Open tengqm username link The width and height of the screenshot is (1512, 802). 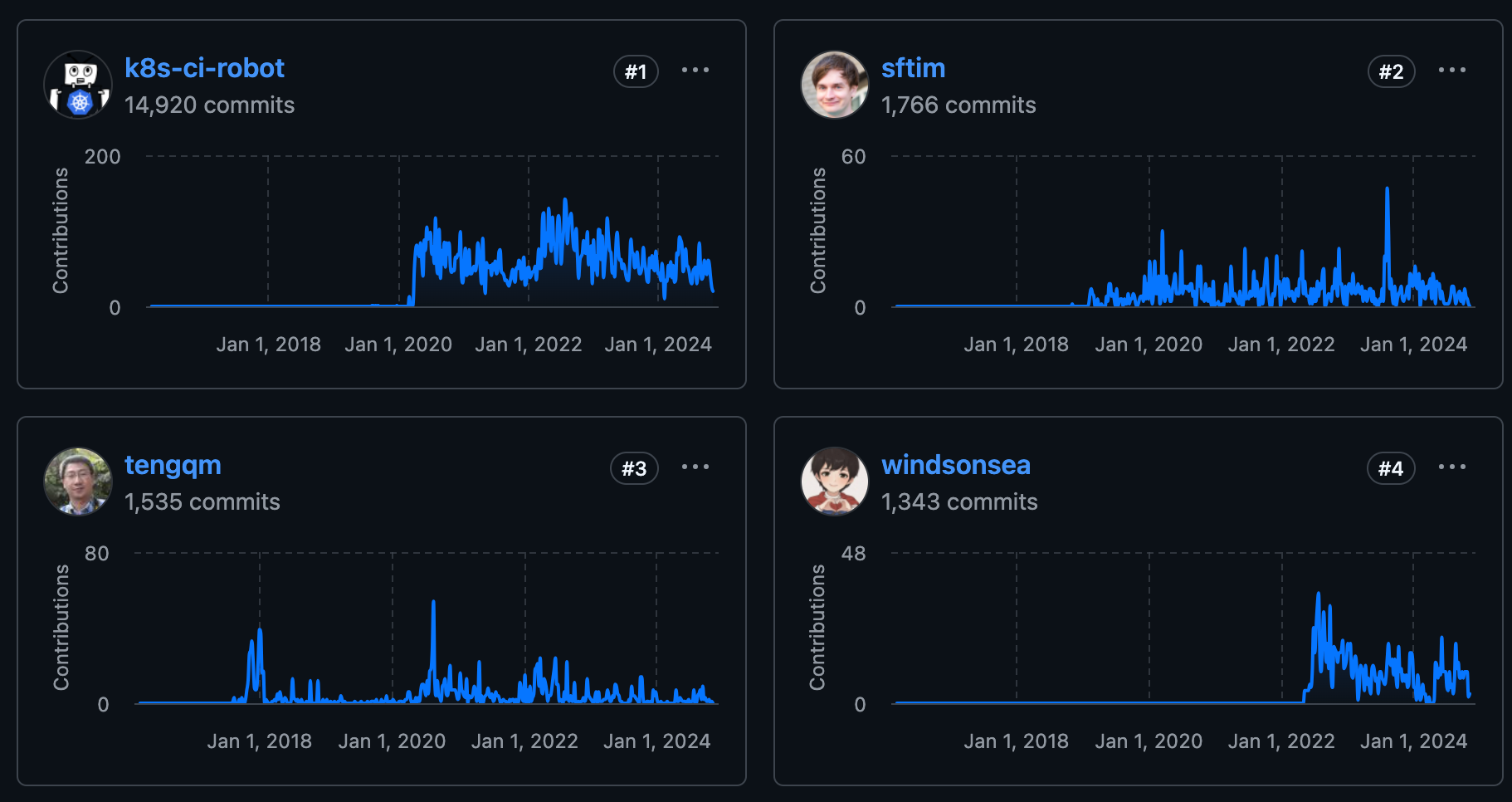173,465
